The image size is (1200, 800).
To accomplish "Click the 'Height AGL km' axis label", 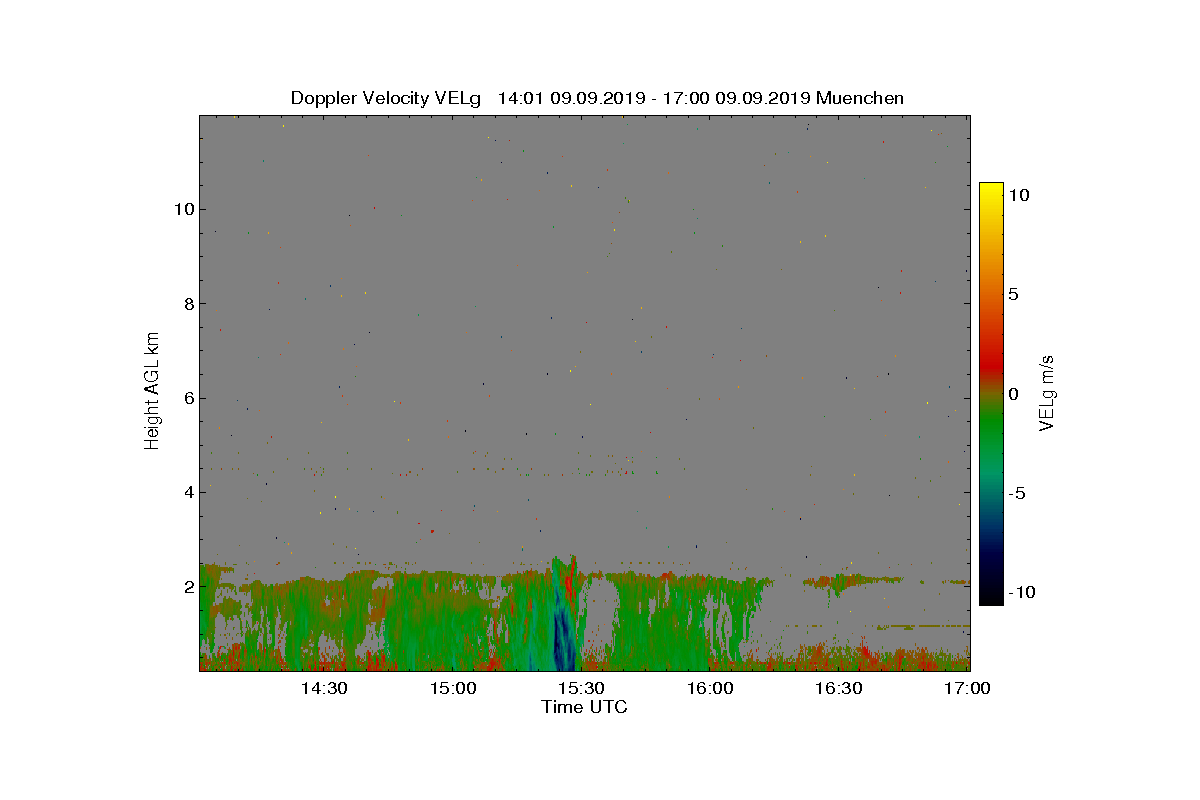I will point(152,391).
